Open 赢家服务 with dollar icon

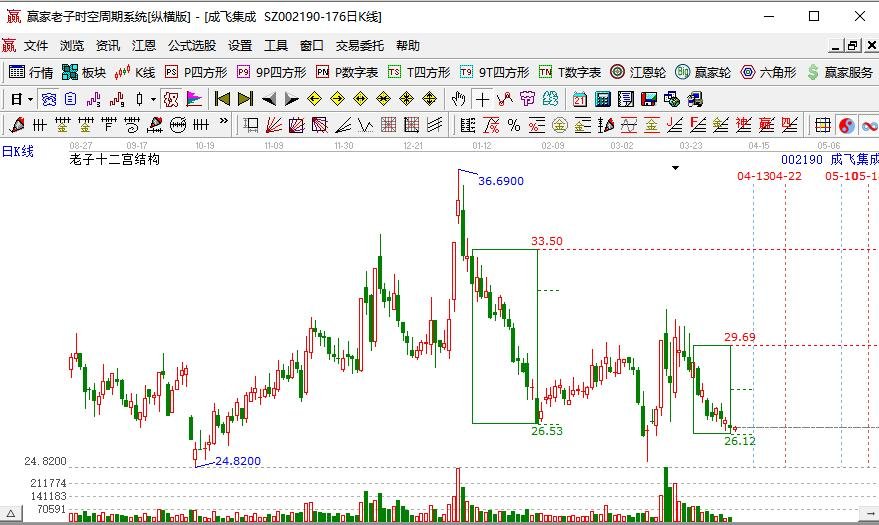[x=840, y=72]
